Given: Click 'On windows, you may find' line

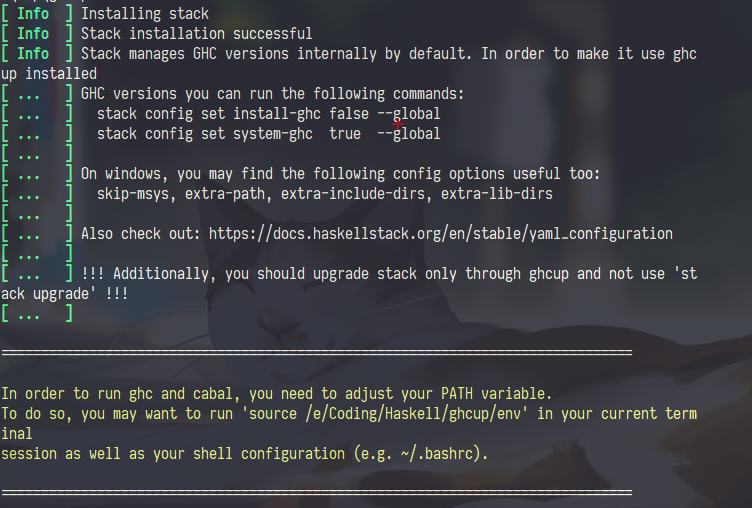Looking at the screenshot, I should [340, 174].
